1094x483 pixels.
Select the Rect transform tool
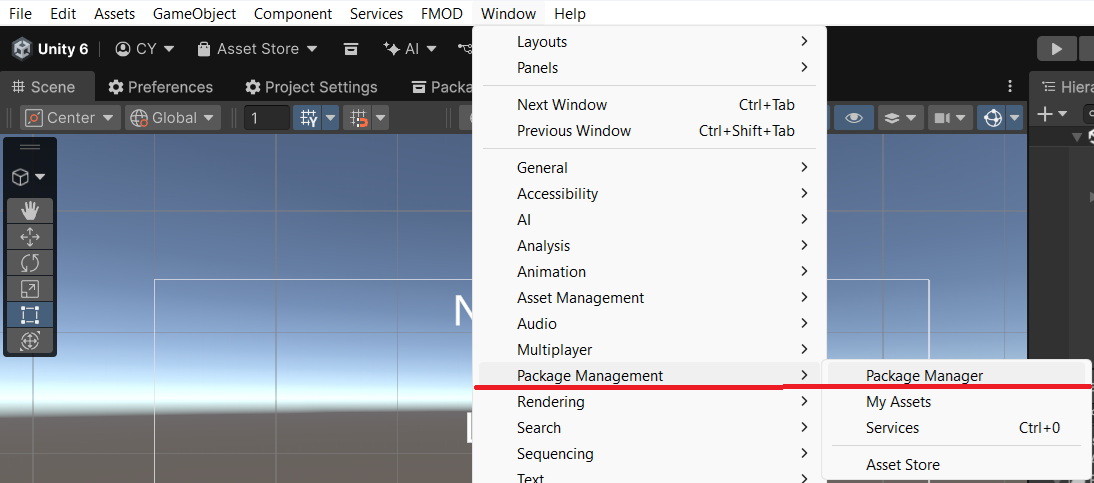click(x=30, y=315)
